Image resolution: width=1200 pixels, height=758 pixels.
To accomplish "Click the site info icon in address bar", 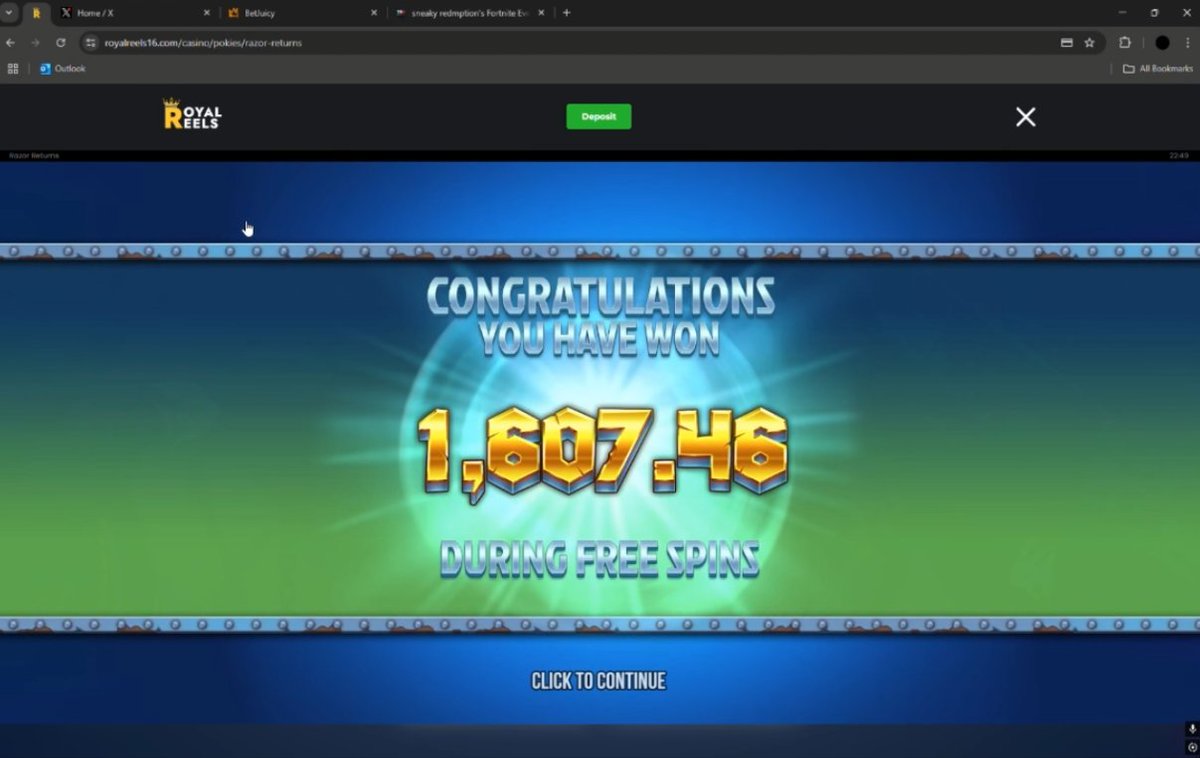I will tap(90, 43).
